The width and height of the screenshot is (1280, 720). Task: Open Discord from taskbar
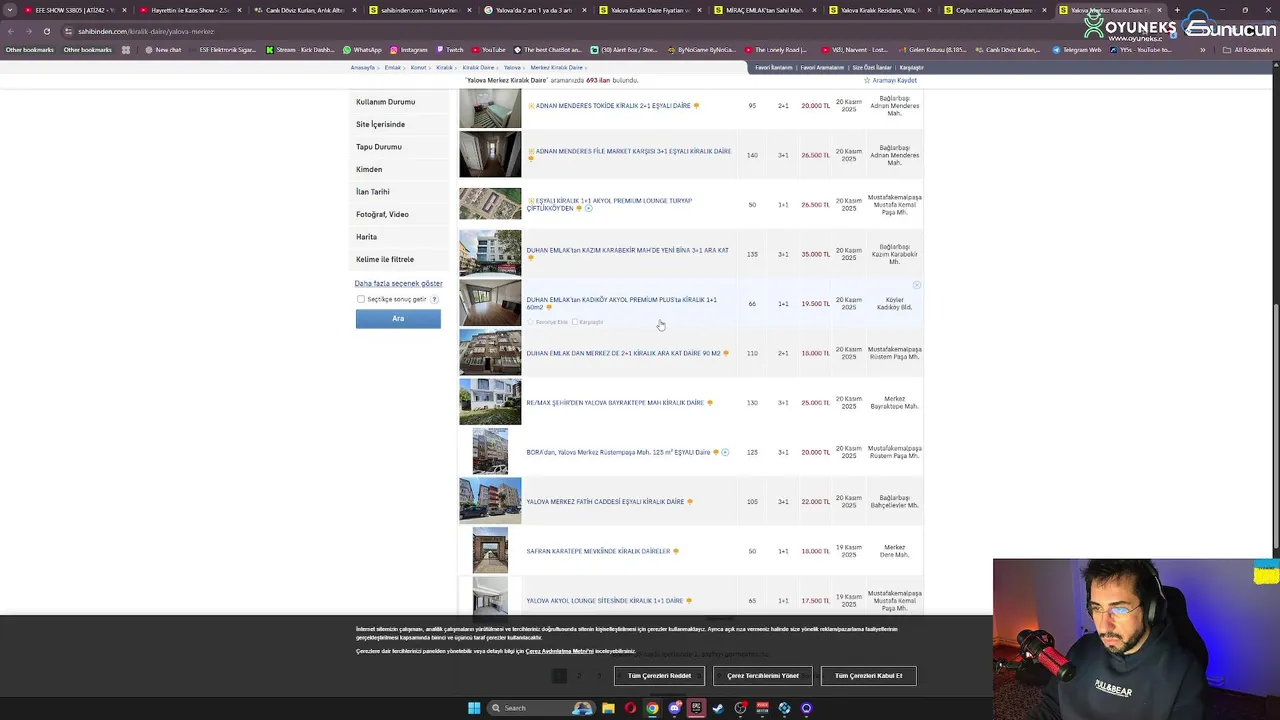(x=675, y=708)
